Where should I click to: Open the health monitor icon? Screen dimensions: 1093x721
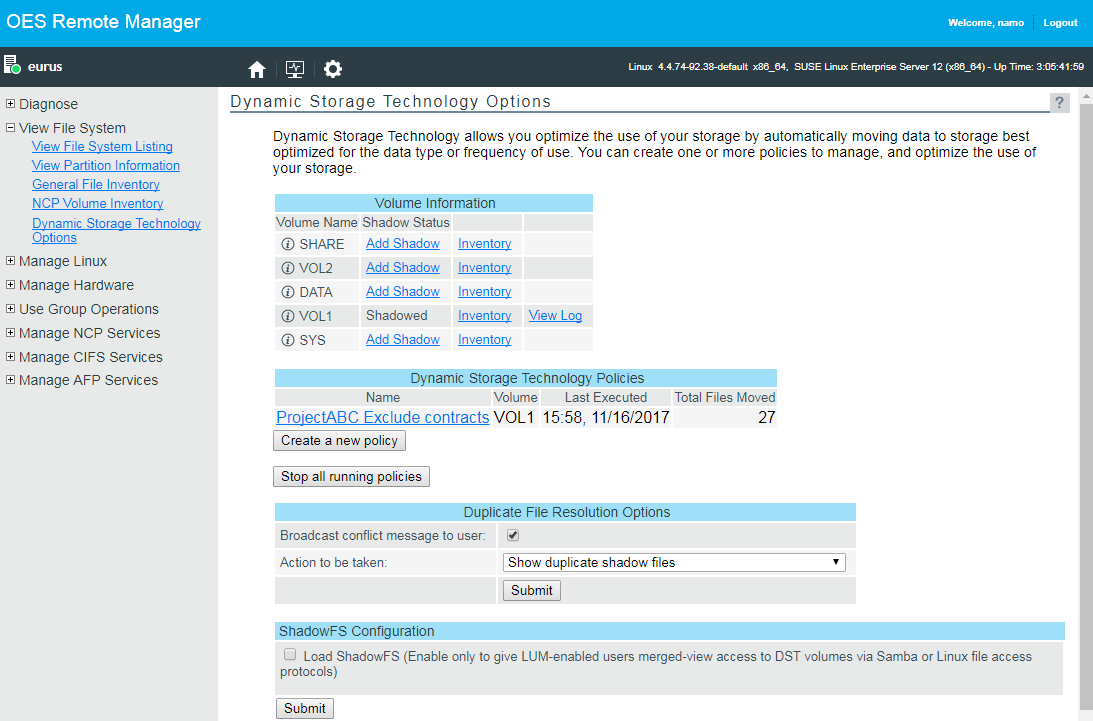pyautogui.click(x=294, y=69)
